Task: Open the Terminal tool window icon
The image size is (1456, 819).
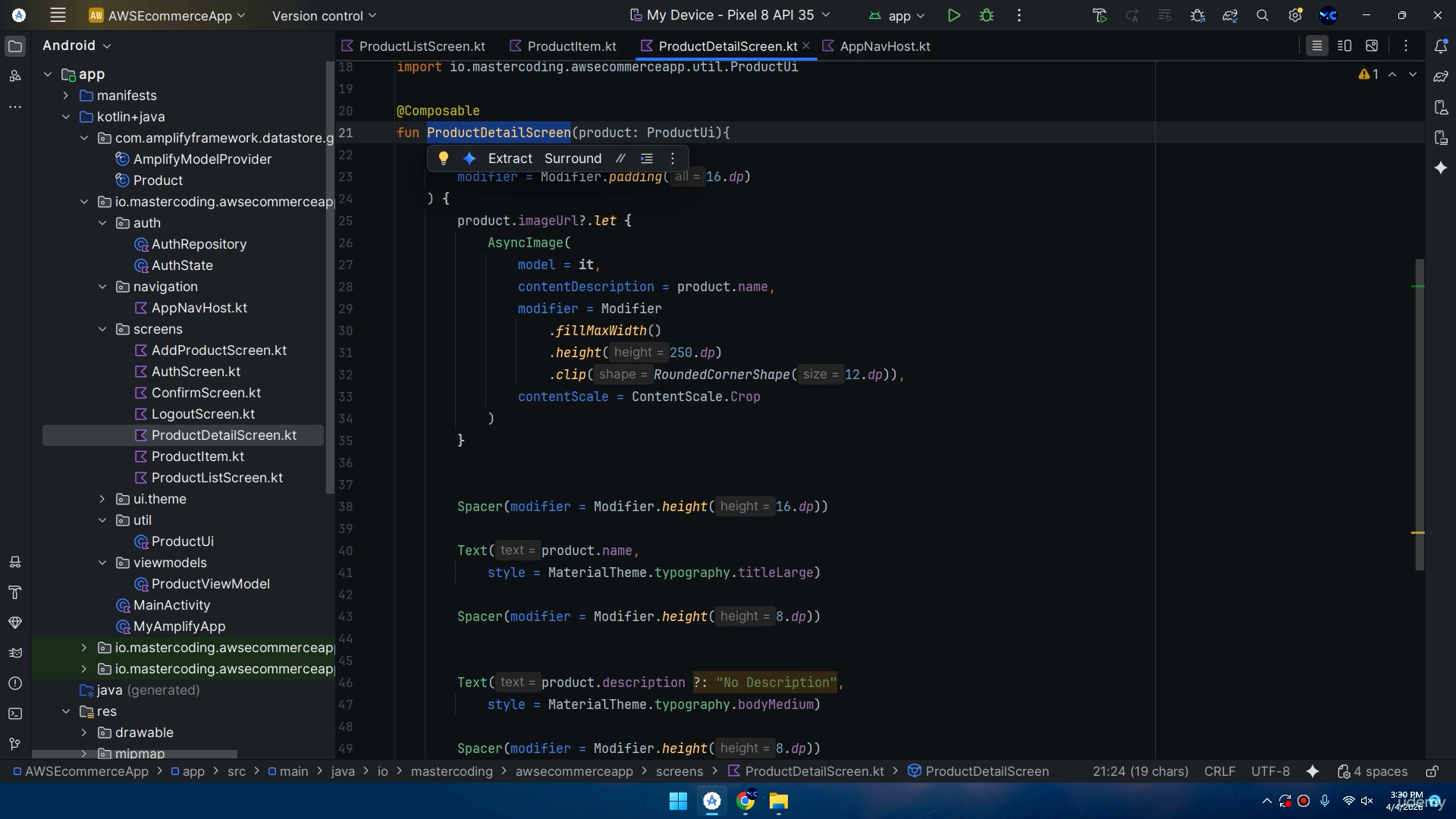Action: coord(15,714)
